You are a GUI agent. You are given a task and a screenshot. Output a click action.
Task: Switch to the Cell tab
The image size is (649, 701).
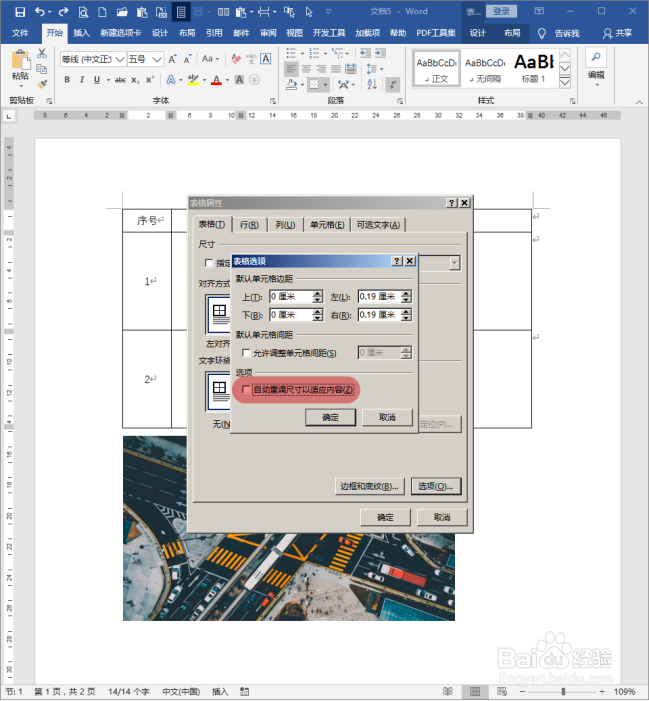coord(327,225)
